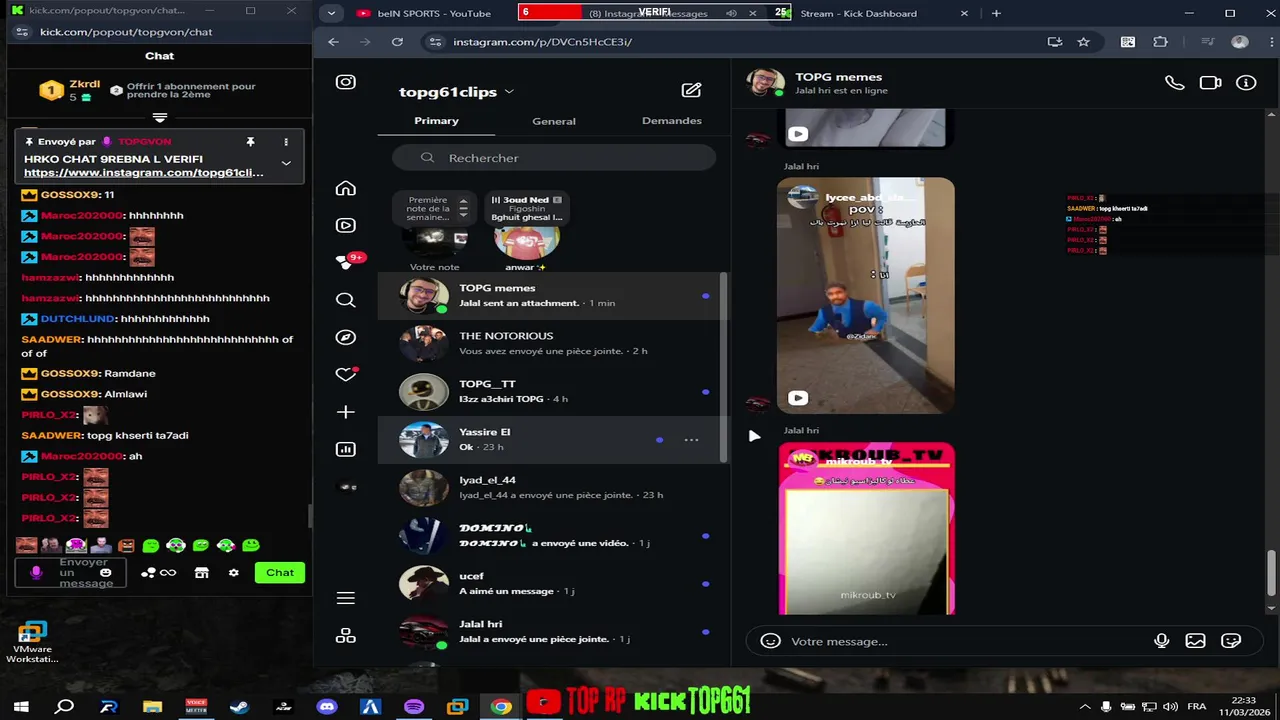Switch to the Demandes tab
Image resolution: width=1280 pixels, height=720 pixels.
point(671,120)
